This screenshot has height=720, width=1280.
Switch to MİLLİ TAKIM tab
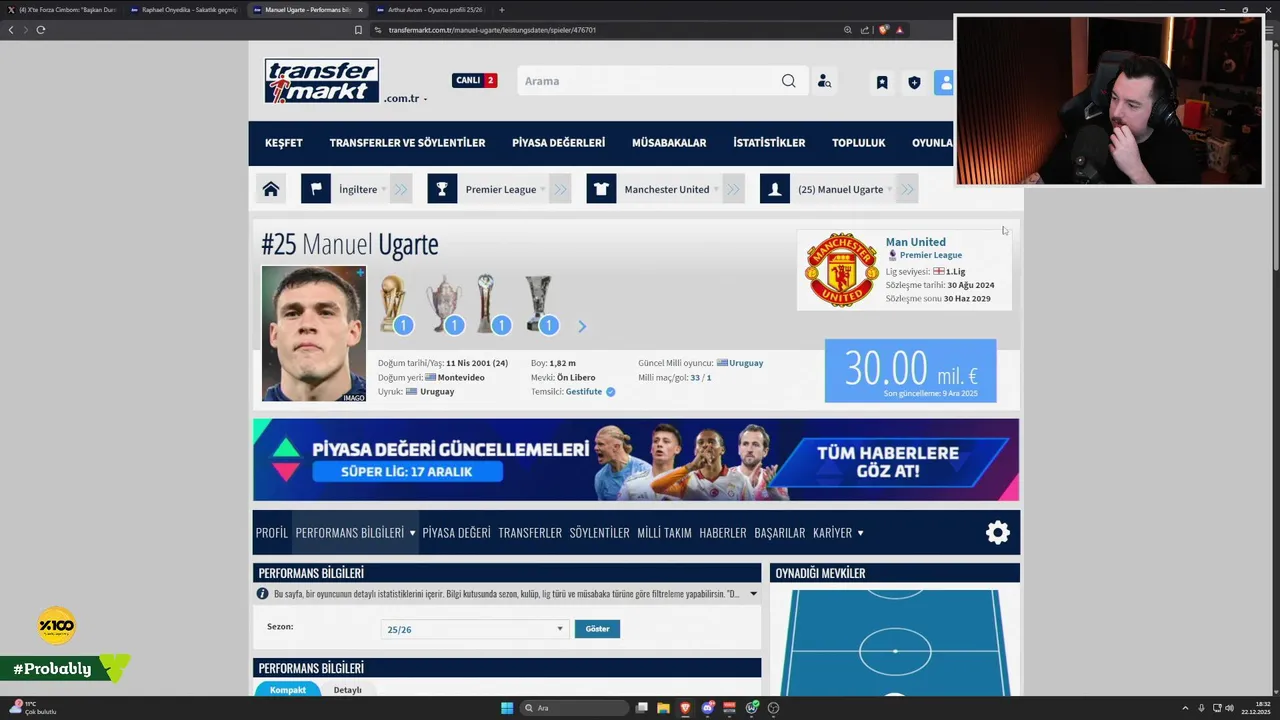pyautogui.click(x=664, y=533)
